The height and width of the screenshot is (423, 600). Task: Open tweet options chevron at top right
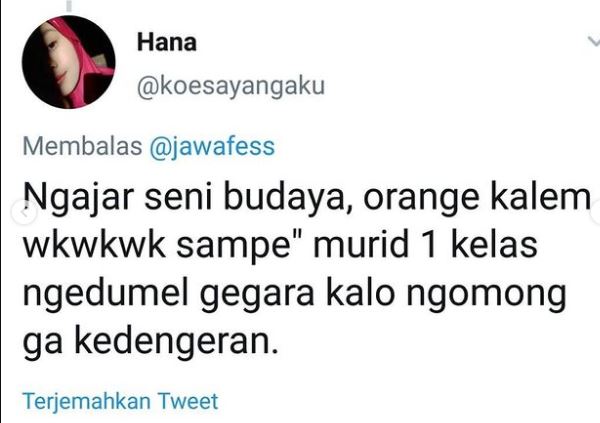tap(593, 41)
